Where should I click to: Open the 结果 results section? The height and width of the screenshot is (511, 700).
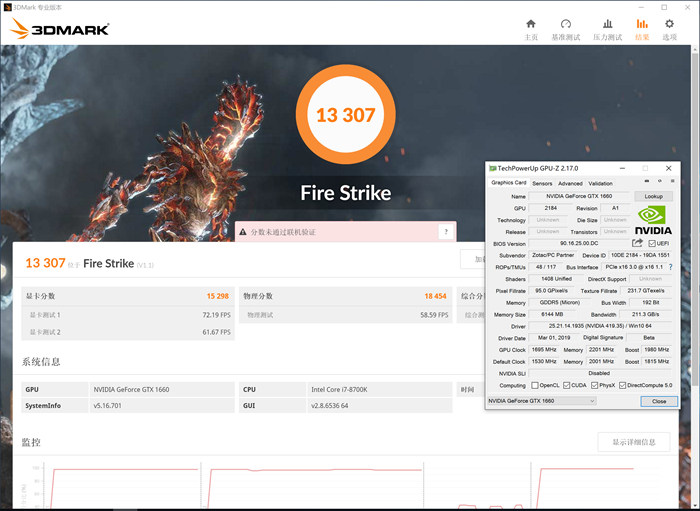(x=642, y=30)
